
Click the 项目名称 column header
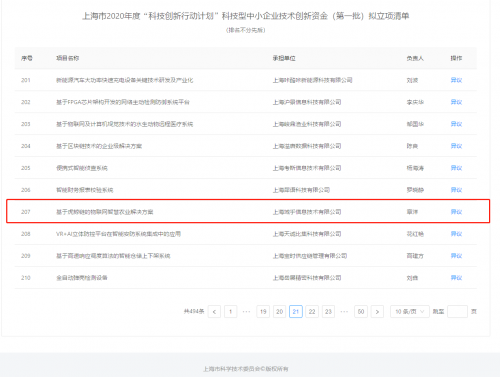click(67, 58)
